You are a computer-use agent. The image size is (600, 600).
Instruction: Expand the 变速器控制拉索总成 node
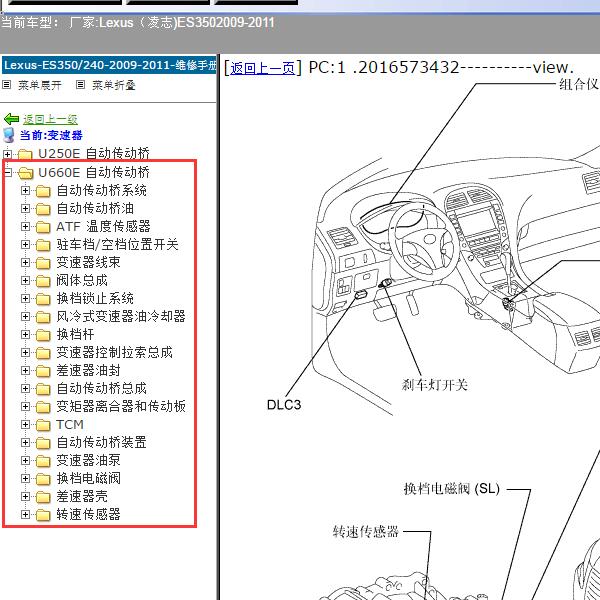[x=25, y=352]
